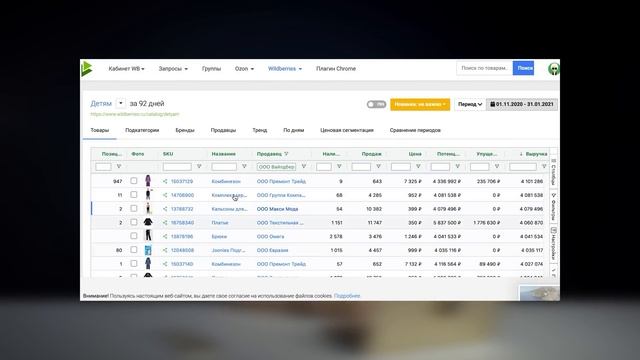Click the ООО Вайлдбер seller filter field

pyautogui.click(x=276, y=167)
